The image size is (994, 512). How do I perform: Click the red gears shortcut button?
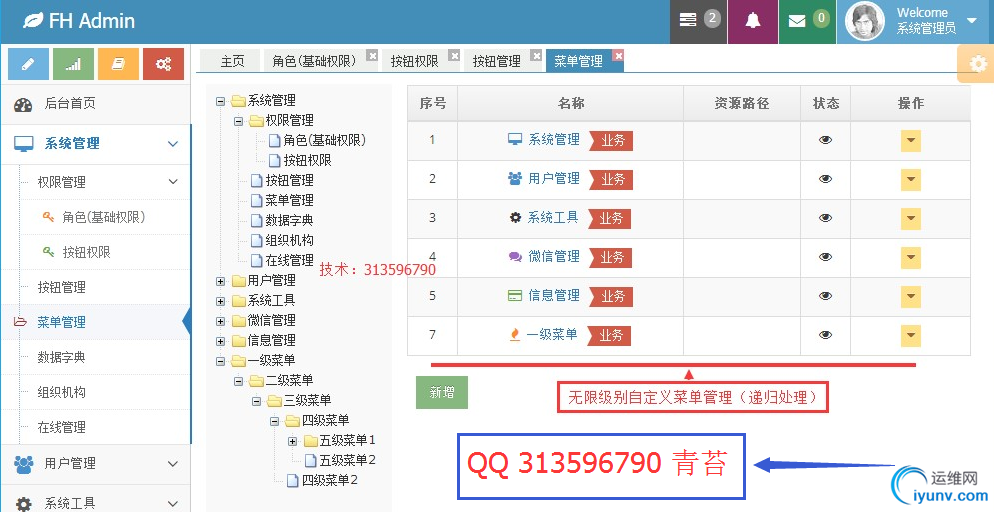coord(163,64)
